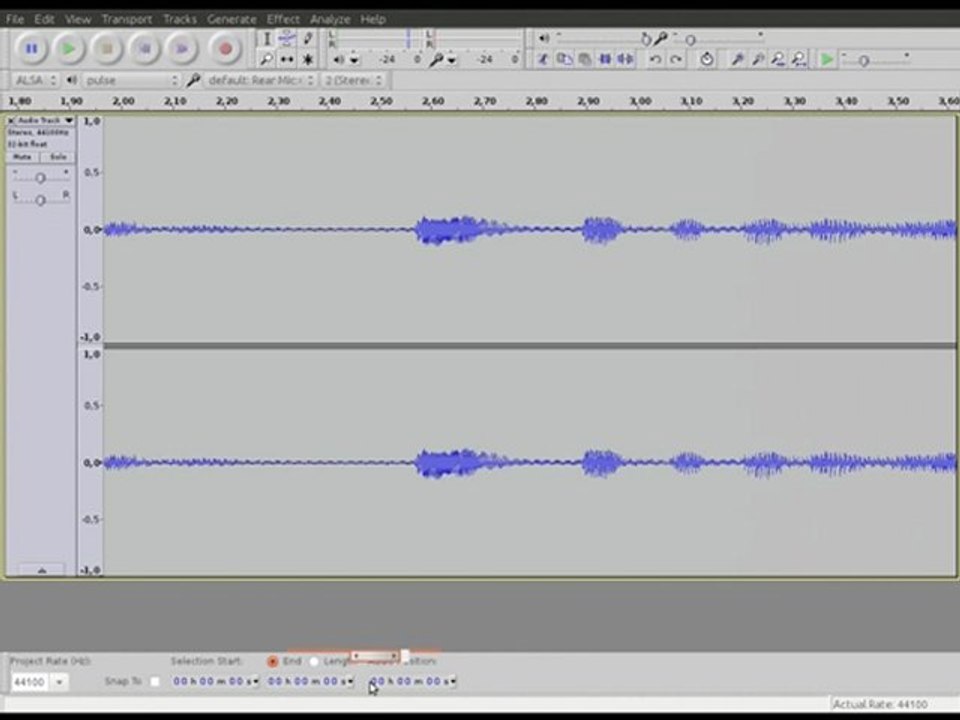The width and height of the screenshot is (960, 720).
Task: Open the Transport menu
Action: (126, 19)
